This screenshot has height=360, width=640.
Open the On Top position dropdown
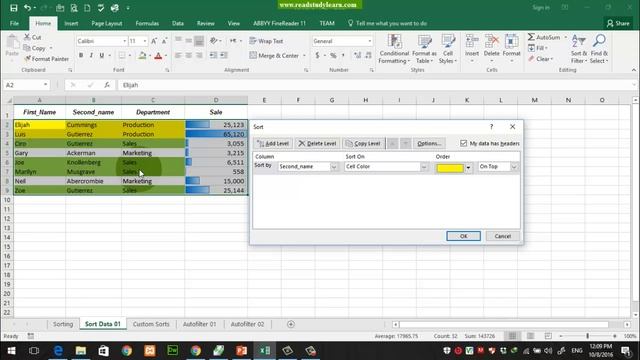pyautogui.click(x=514, y=167)
